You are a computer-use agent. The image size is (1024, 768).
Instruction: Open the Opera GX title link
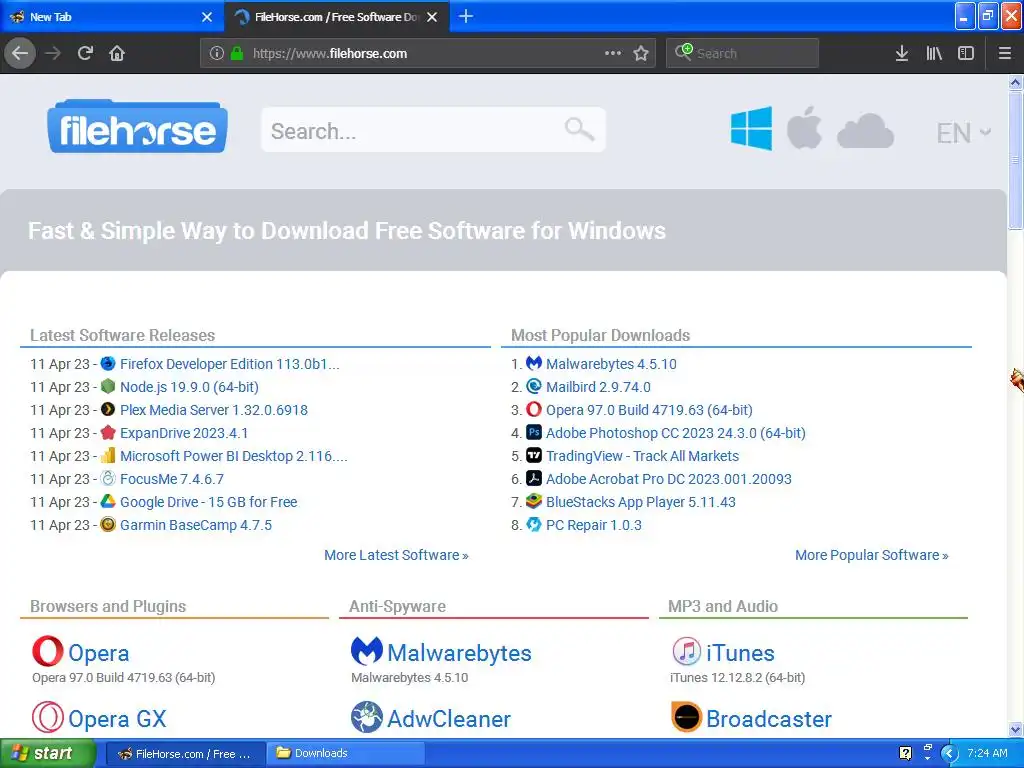118,719
